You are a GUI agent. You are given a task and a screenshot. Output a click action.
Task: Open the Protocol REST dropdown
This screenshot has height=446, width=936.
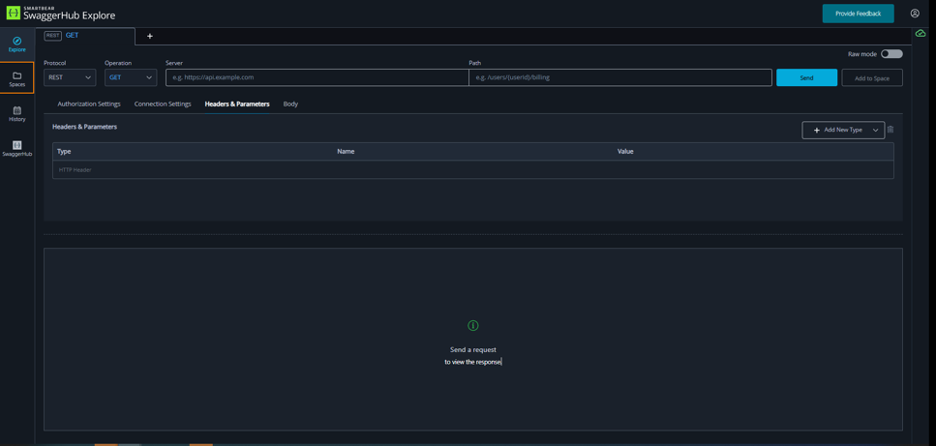coord(70,78)
